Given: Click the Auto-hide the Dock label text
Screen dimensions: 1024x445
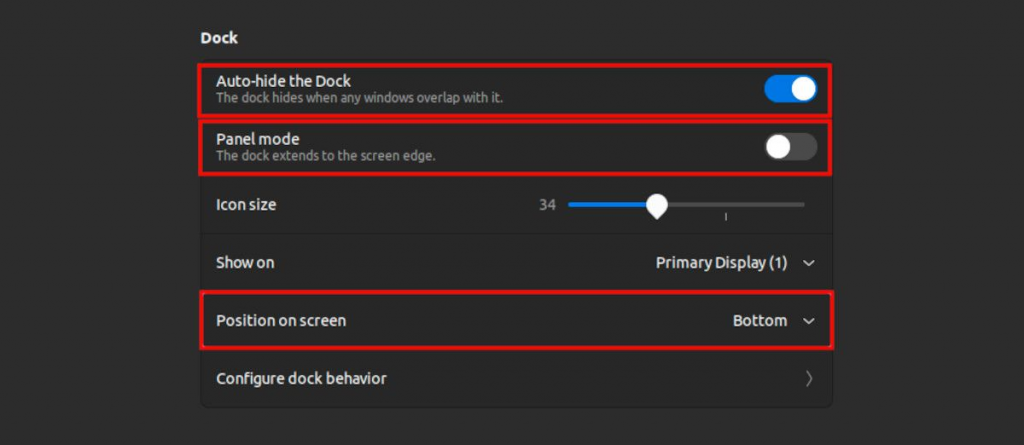Looking at the screenshot, I should tap(283, 81).
